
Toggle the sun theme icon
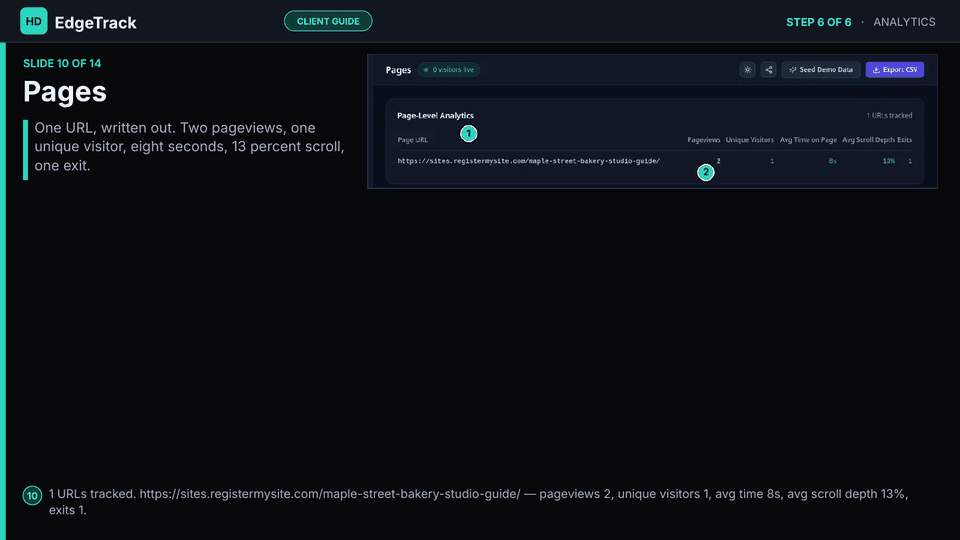click(x=747, y=70)
